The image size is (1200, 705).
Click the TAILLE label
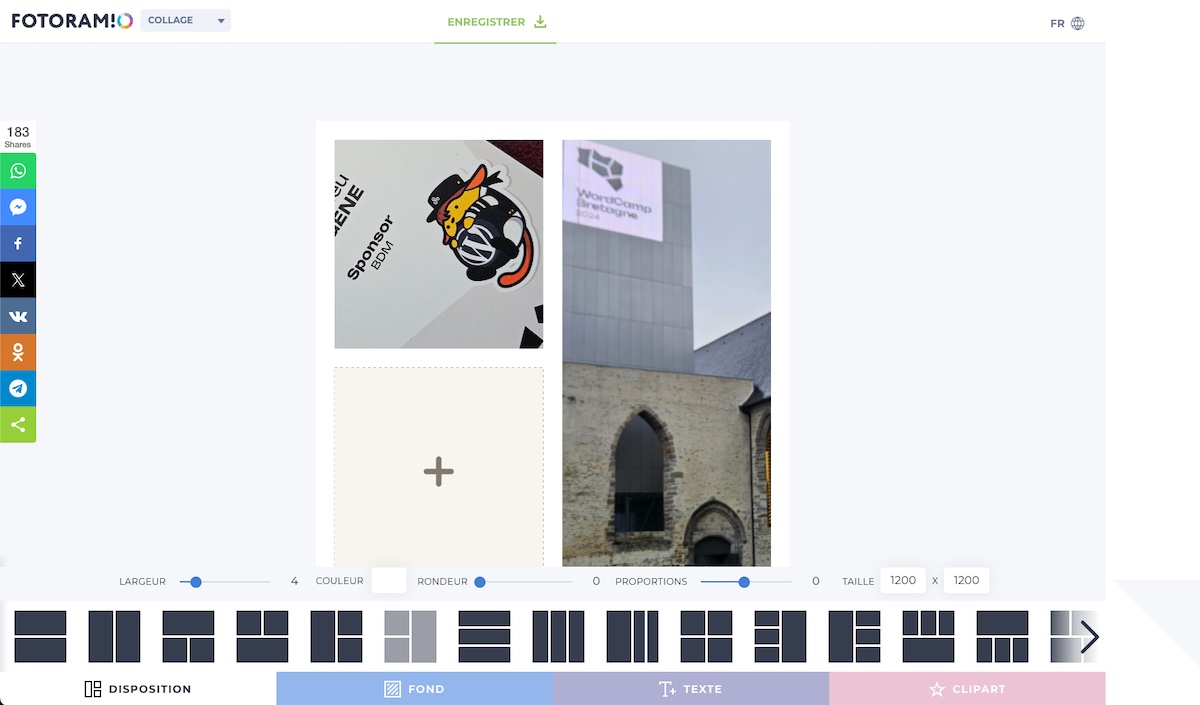[x=858, y=581]
